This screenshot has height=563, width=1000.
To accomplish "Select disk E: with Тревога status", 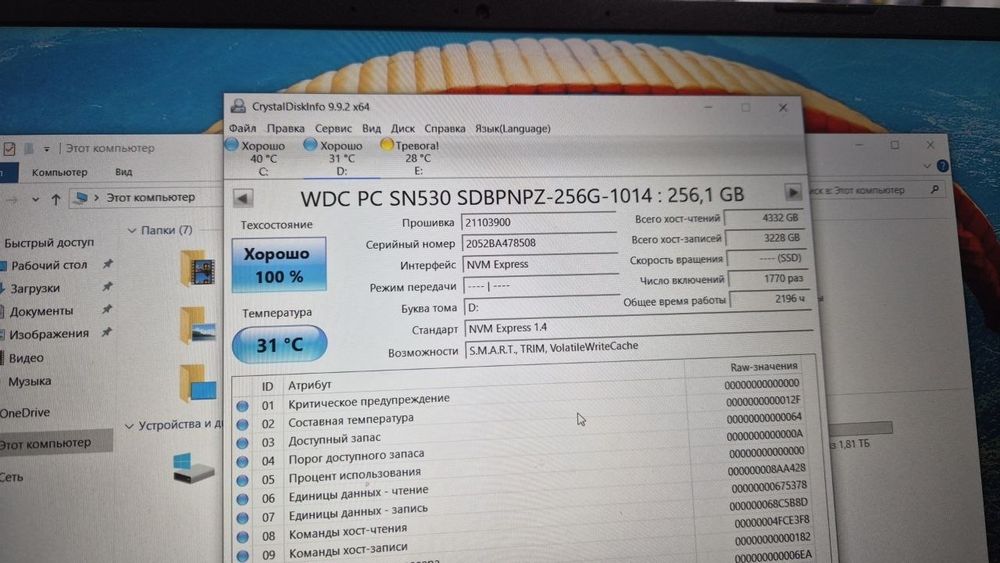I will tap(410, 157).
